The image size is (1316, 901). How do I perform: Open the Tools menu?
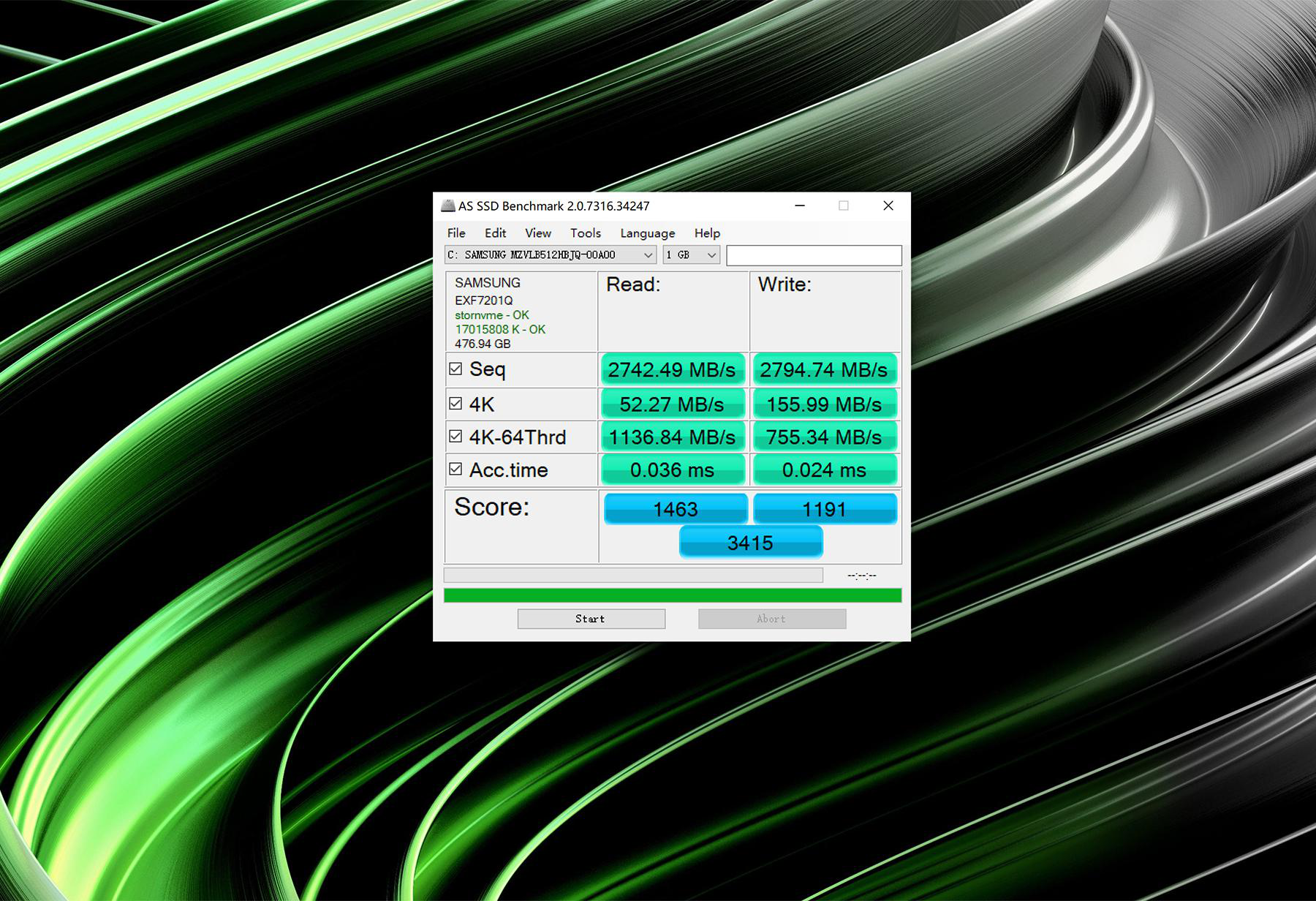(586, 233)
